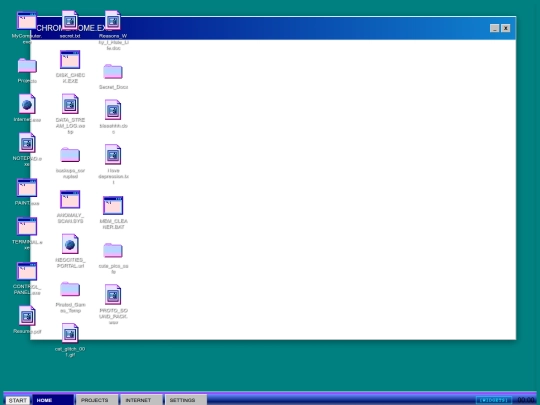Launch the TERMINAL.exe icon

(27, 227)
